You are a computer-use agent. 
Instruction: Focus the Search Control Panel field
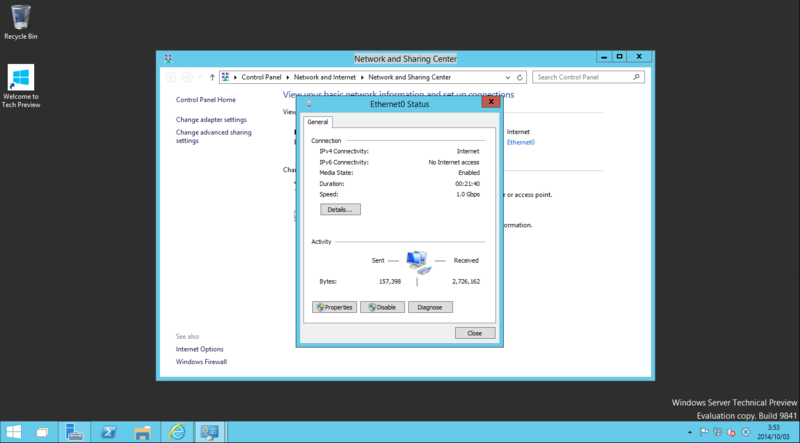(x=588, y=77)
